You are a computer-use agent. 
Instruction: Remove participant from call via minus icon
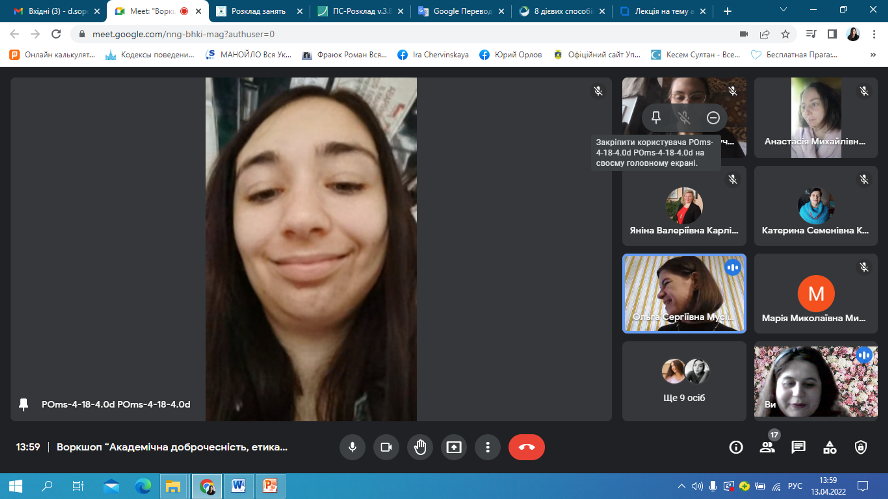[713, 117]
